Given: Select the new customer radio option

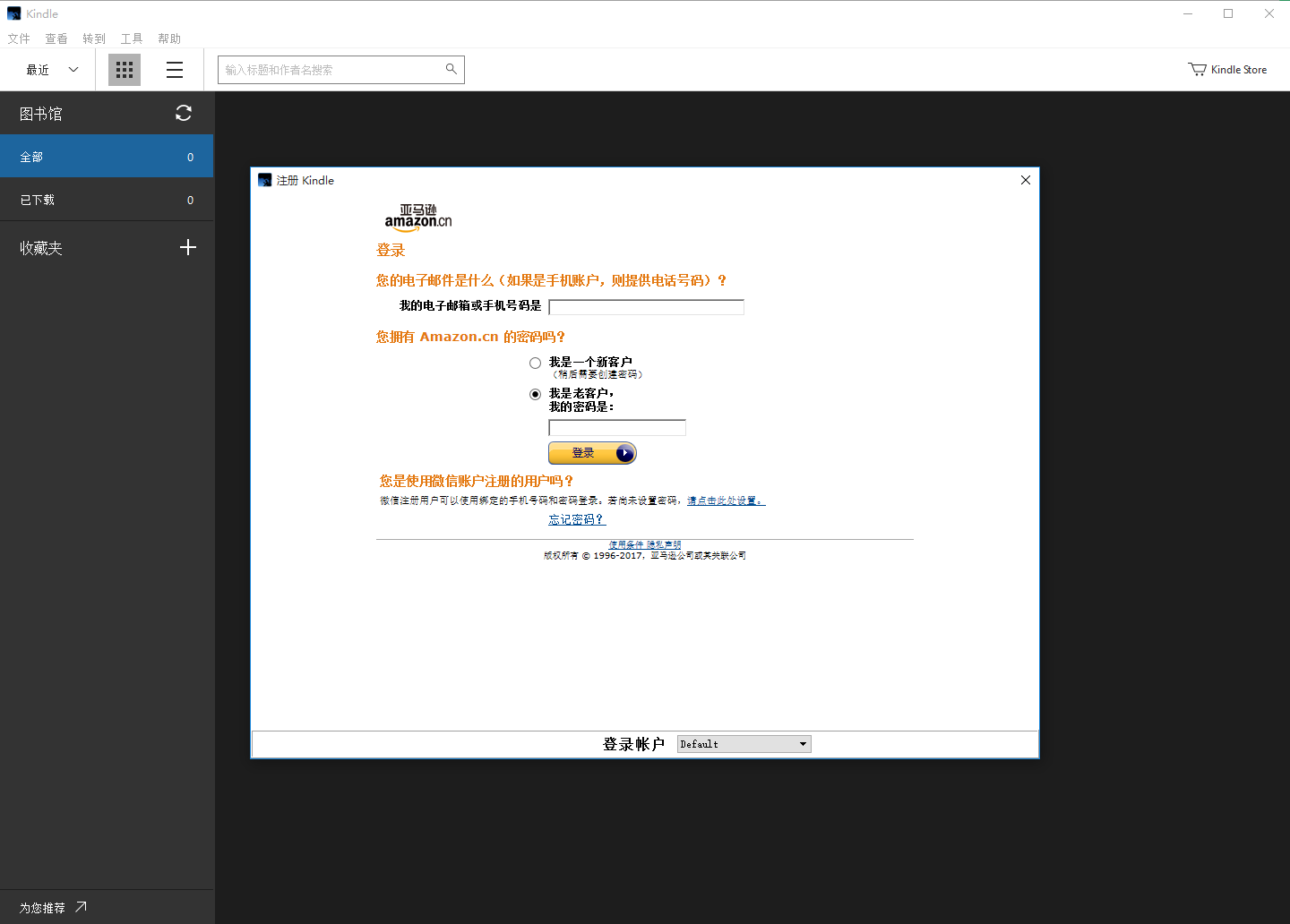Looking at the screenshot, I should (535, 363).
